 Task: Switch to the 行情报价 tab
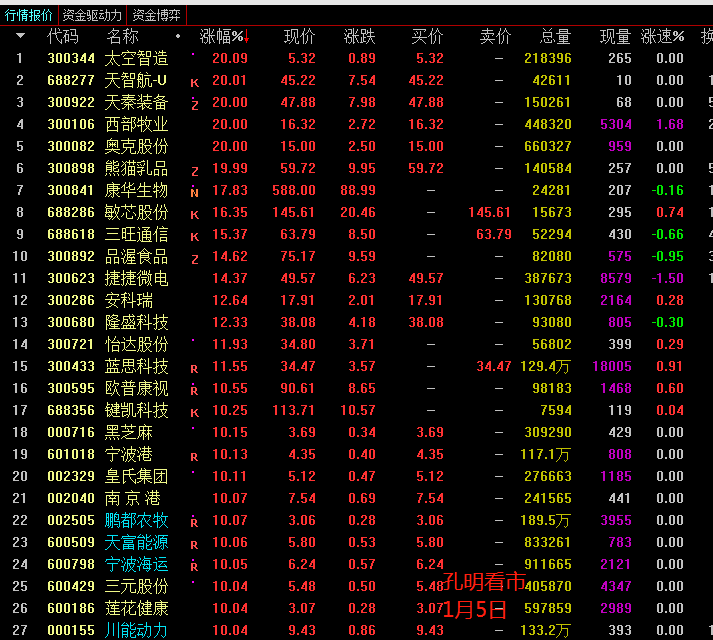click(x=29, y=15)
